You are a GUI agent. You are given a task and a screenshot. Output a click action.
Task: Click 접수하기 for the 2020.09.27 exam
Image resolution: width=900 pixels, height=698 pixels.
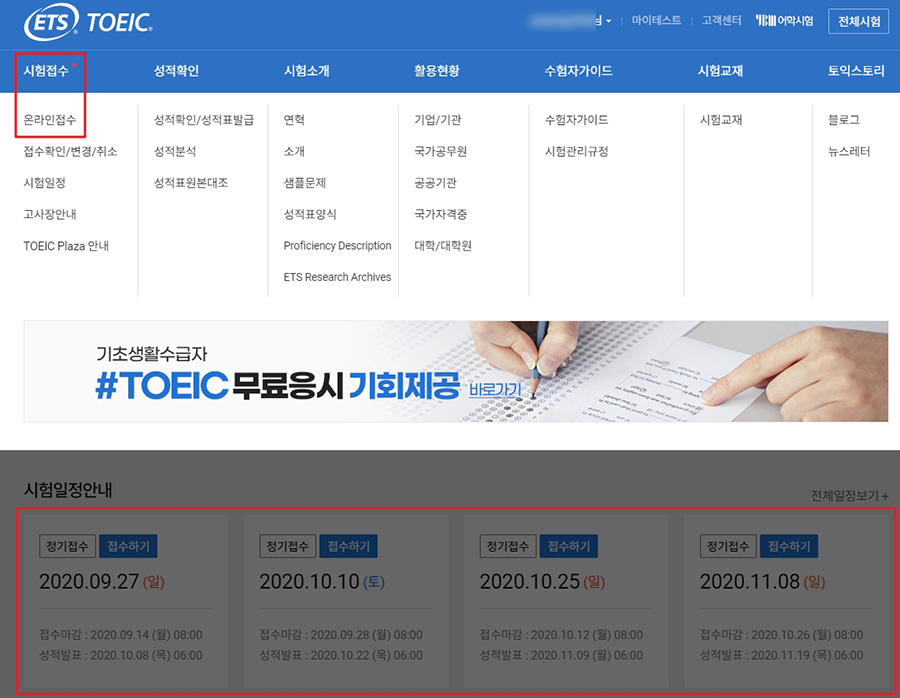pos(128,546)
